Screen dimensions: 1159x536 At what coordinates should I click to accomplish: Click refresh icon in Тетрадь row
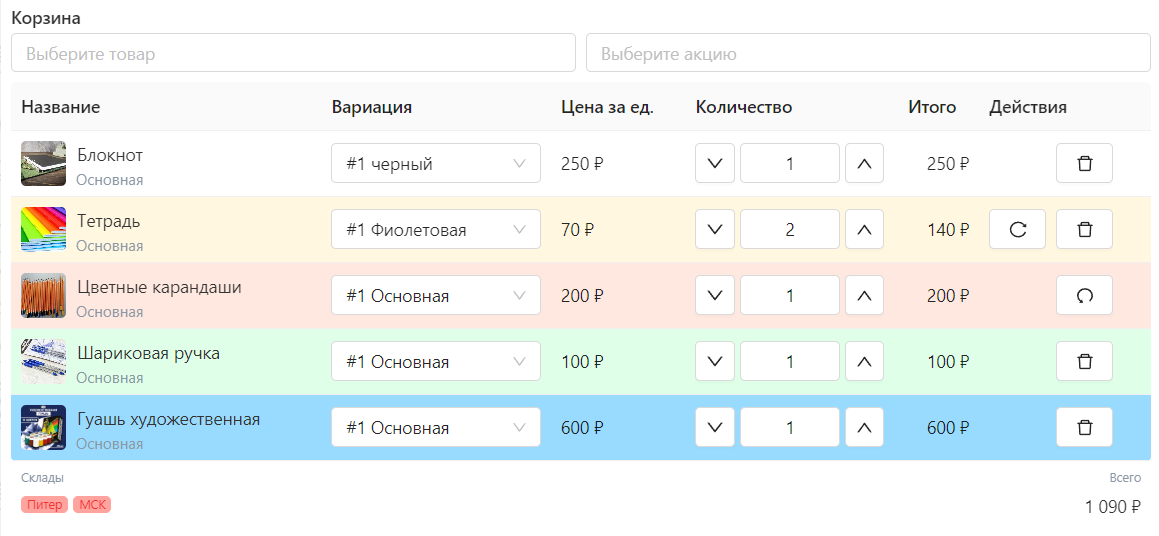point(1017,229)
